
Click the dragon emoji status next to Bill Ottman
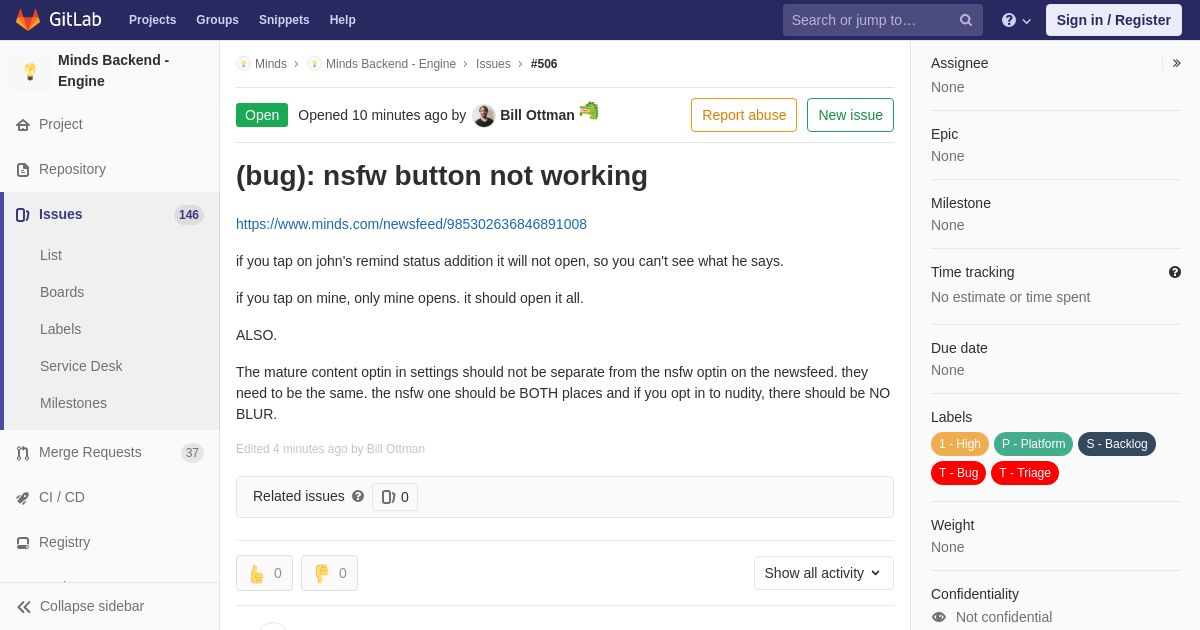click(x=589, y=110)
